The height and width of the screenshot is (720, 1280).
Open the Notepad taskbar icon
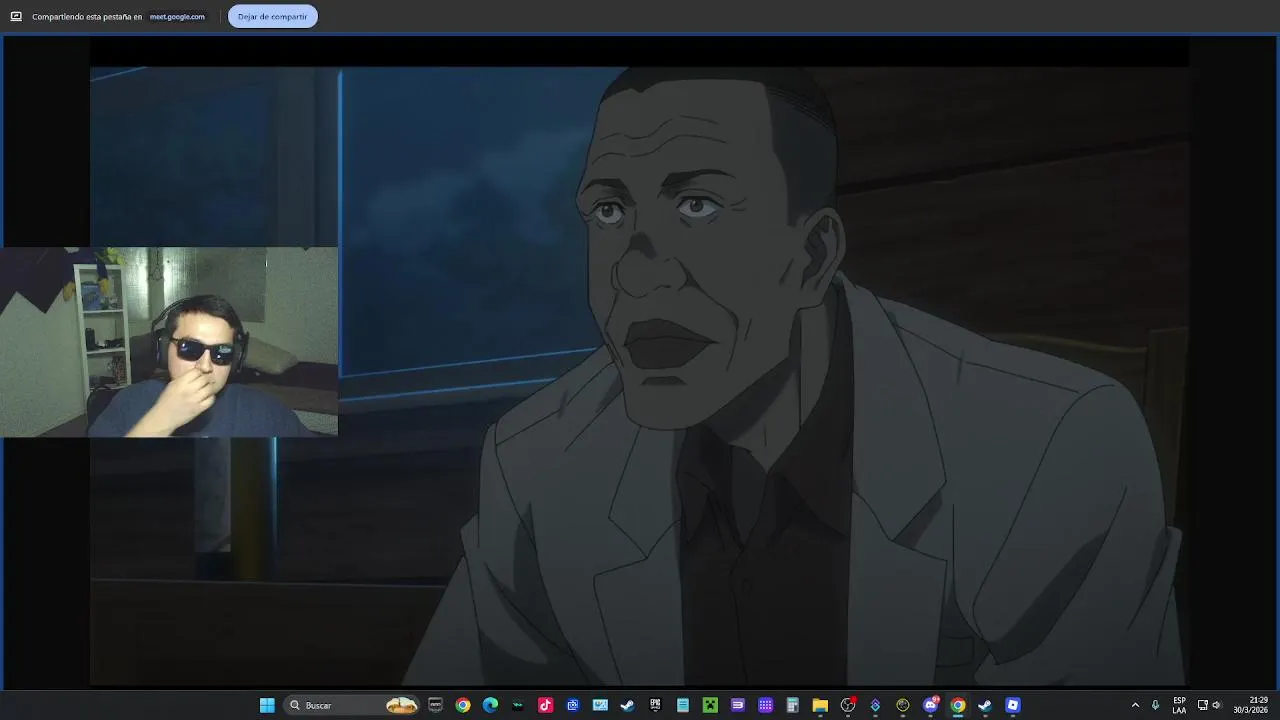pyautogui.click(x=683, y=705)
